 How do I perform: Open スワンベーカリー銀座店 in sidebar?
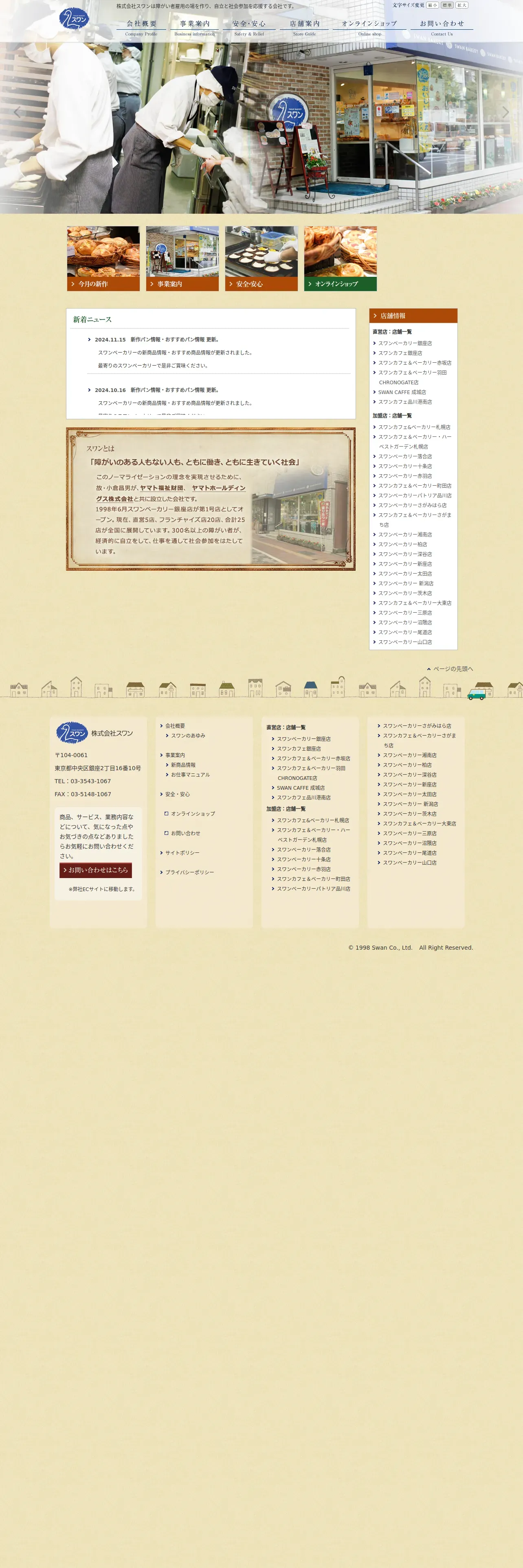[x=405, y=343]
